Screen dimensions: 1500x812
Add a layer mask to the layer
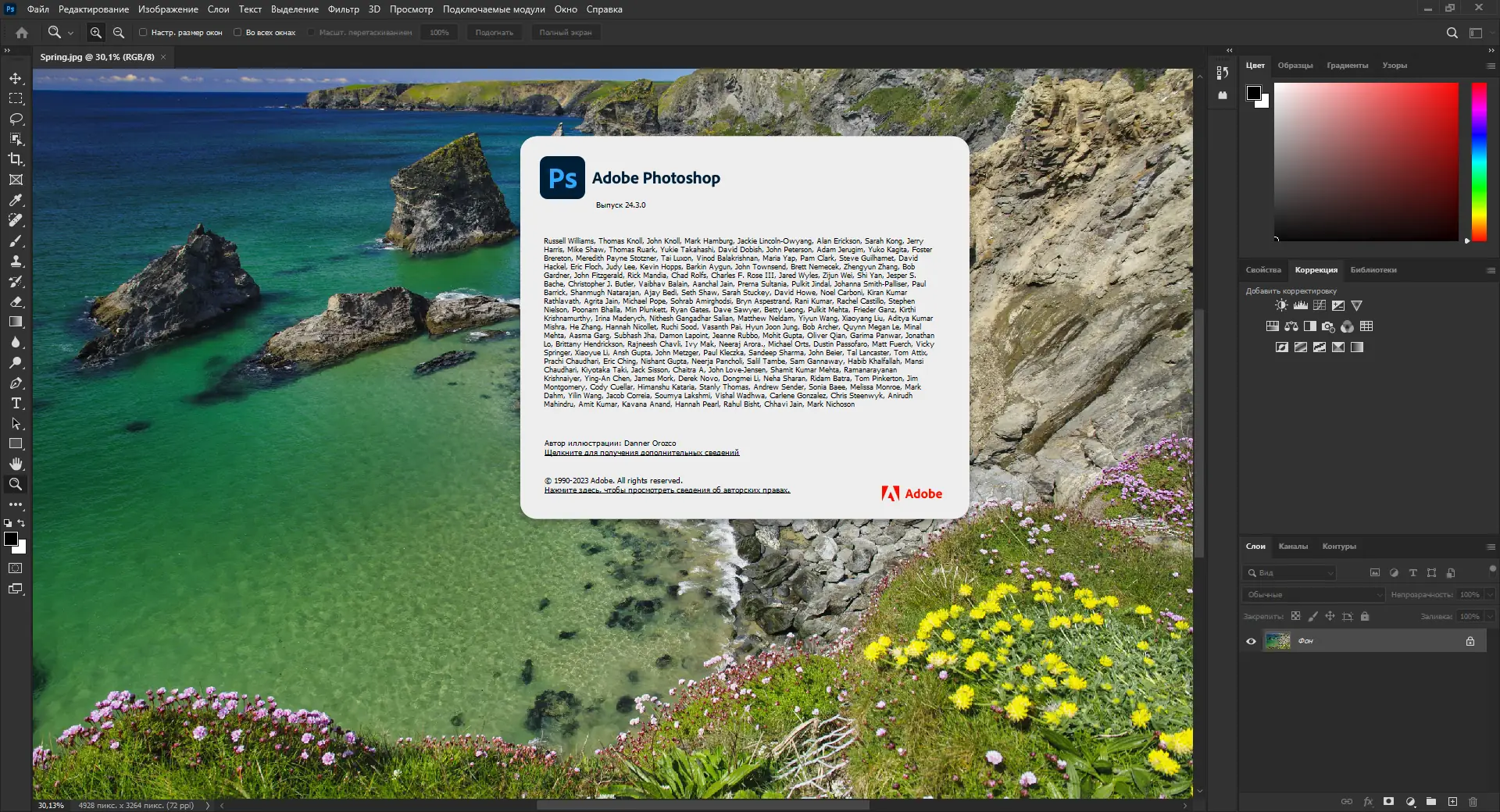click(x=1389, y=802)
